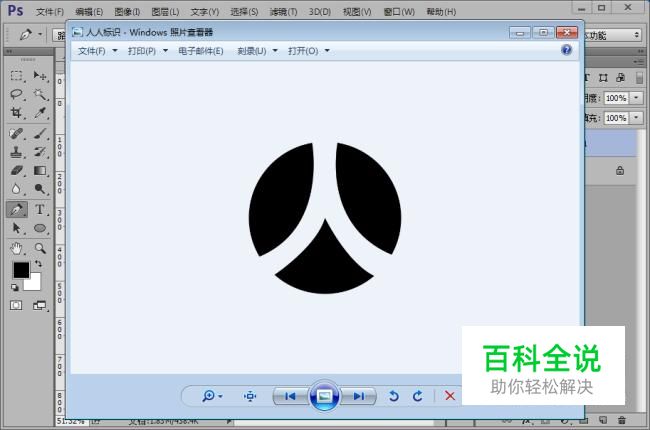Viewport: 650px width, 430px height.
Task: Go to next photo
Action: 359,396
